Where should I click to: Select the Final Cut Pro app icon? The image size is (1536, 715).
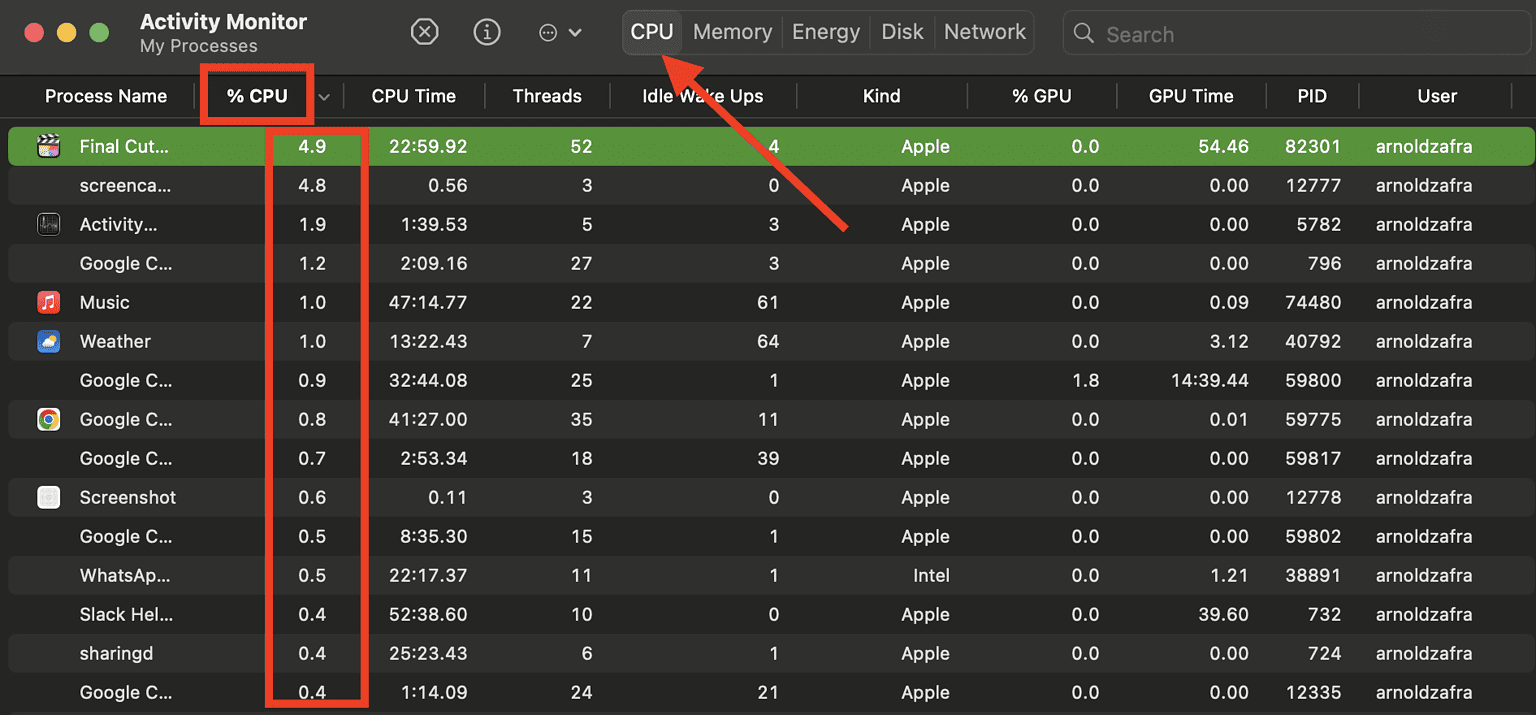48,146
